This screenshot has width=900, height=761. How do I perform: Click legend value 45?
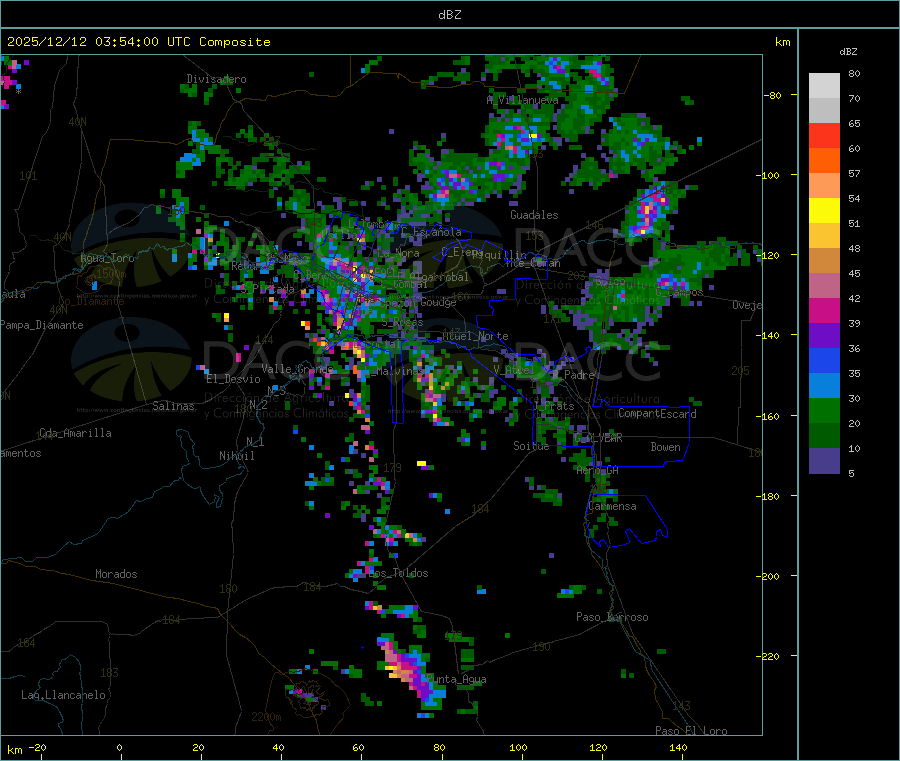854,273
